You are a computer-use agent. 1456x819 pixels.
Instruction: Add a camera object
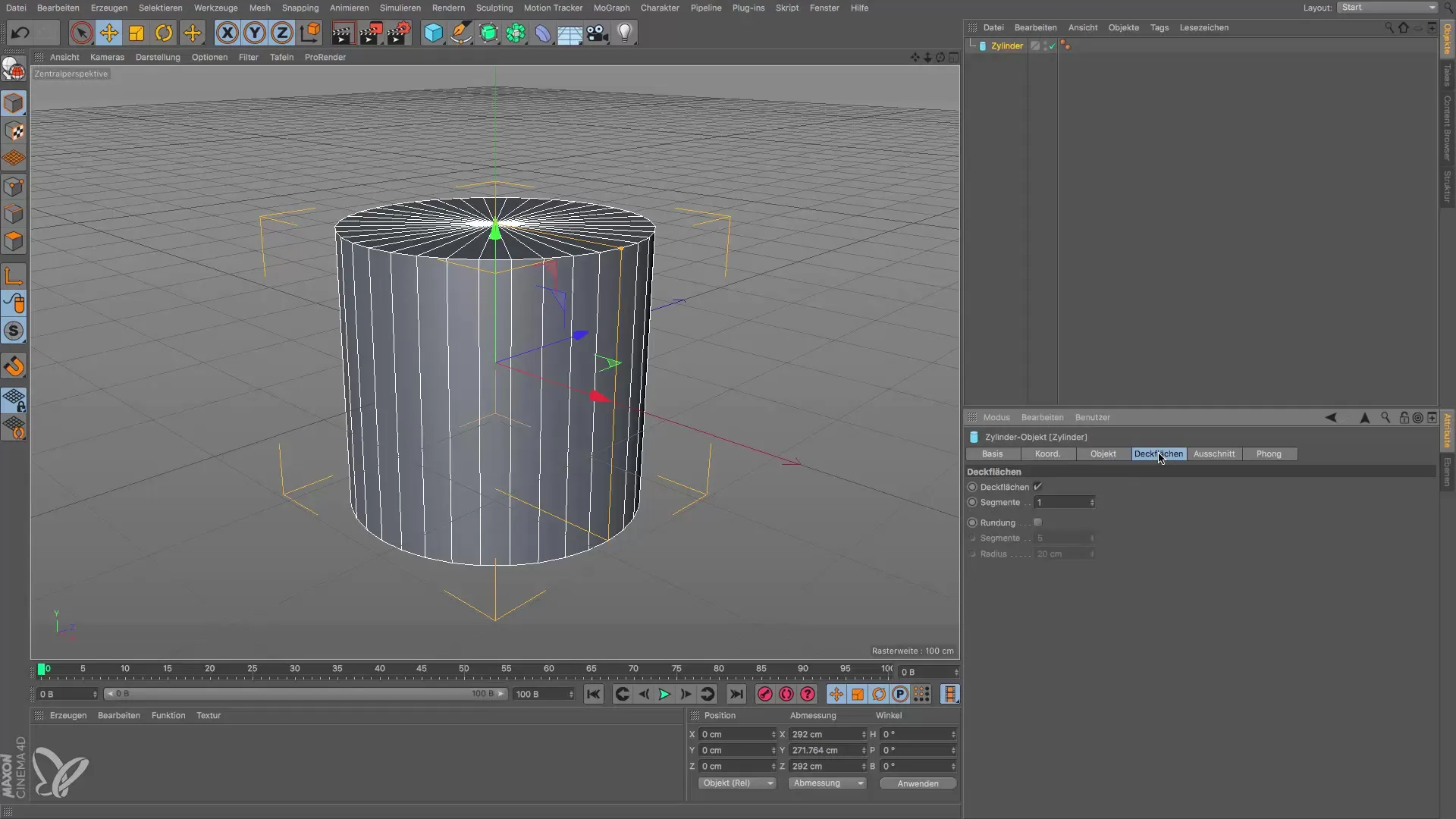(x=598, y=33)
